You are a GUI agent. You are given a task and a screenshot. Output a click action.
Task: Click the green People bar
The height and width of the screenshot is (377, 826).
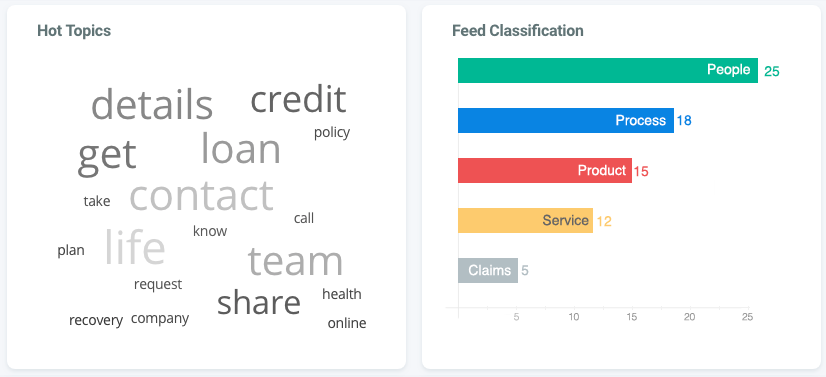608,71
